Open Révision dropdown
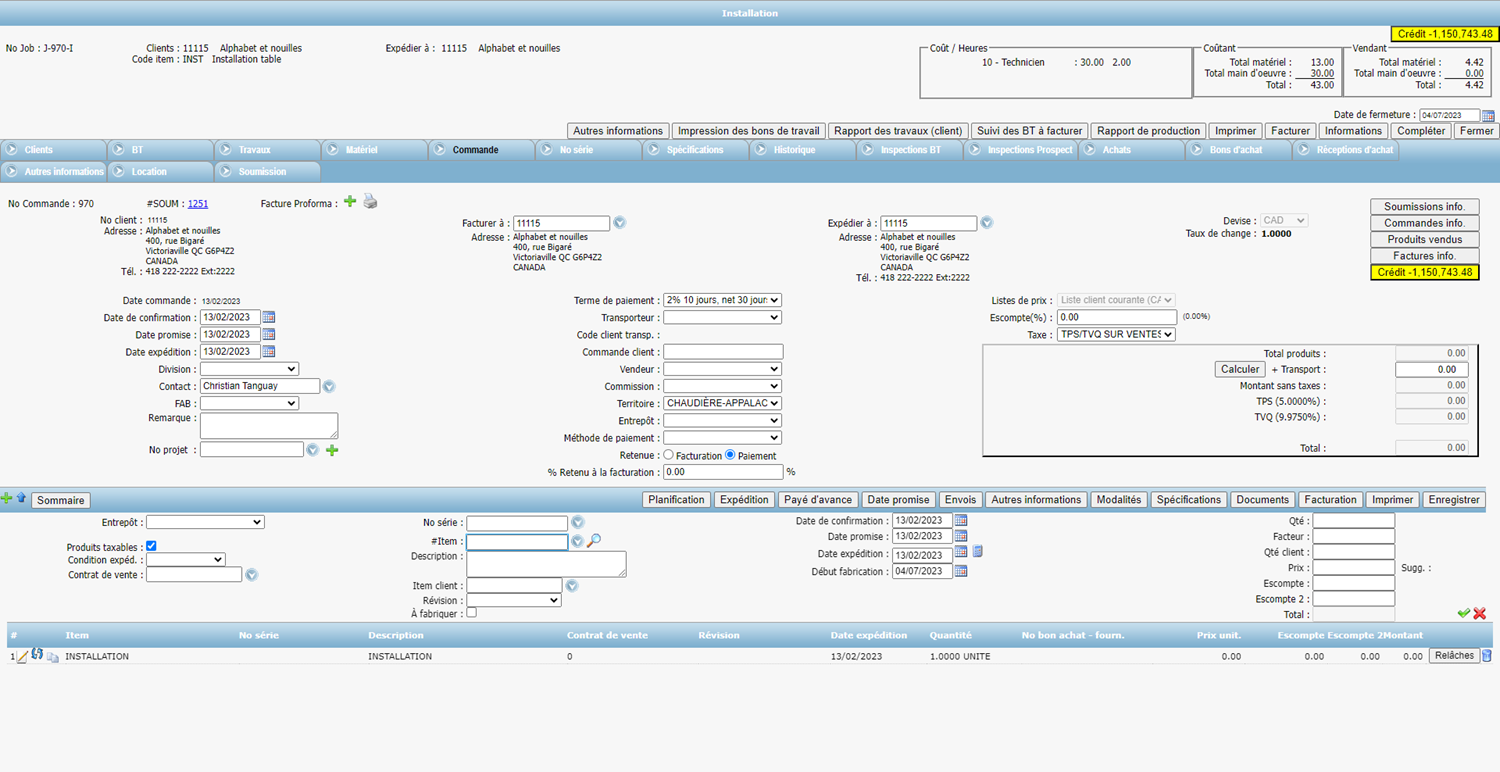This screenshot has width=1500, height=772. pos(514,600)
